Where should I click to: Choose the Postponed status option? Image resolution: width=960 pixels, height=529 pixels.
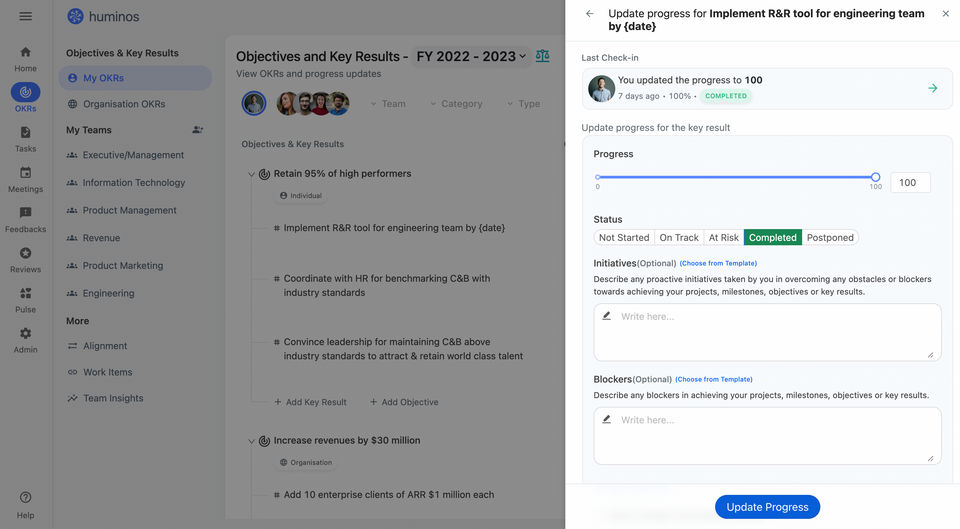pyautogui.click(x=830, y=237)
